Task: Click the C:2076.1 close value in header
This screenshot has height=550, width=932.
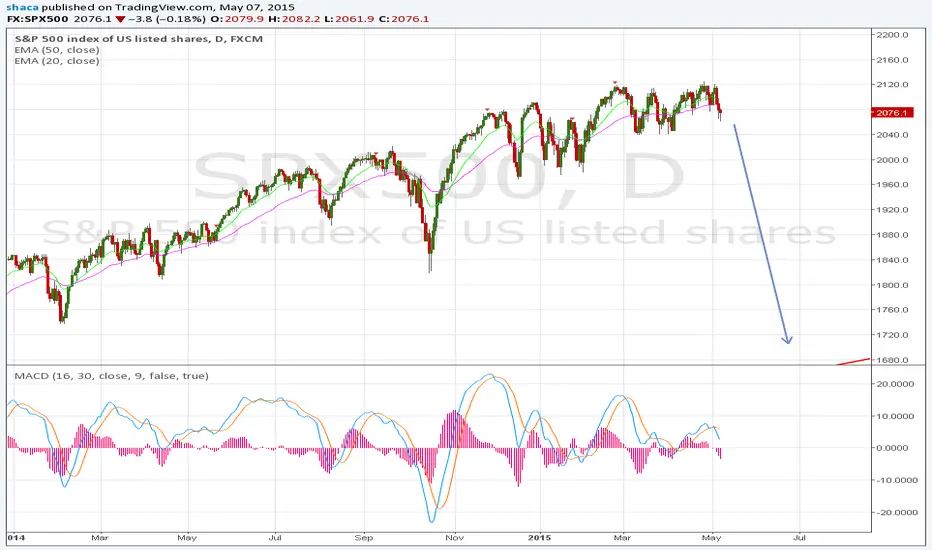Action: (x=404, y=19)
